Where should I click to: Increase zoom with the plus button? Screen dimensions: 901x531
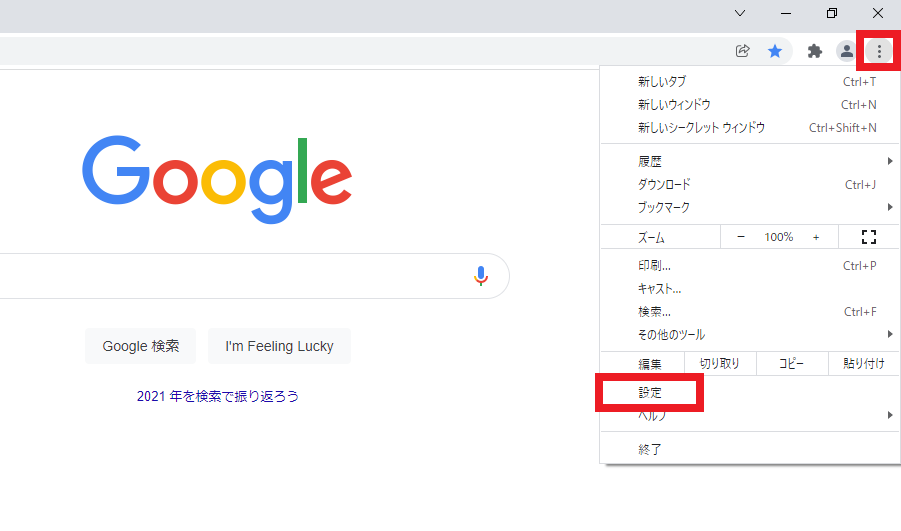816,237
